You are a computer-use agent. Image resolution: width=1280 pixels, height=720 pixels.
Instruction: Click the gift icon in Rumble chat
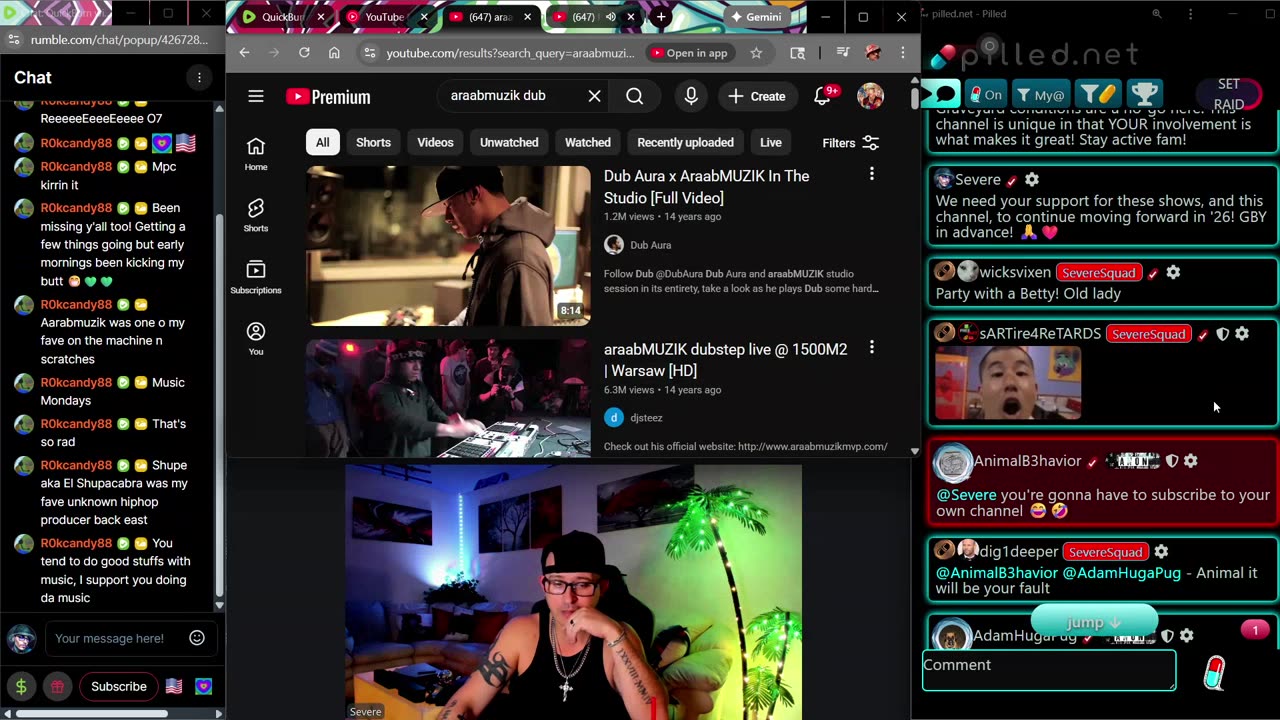57,686
